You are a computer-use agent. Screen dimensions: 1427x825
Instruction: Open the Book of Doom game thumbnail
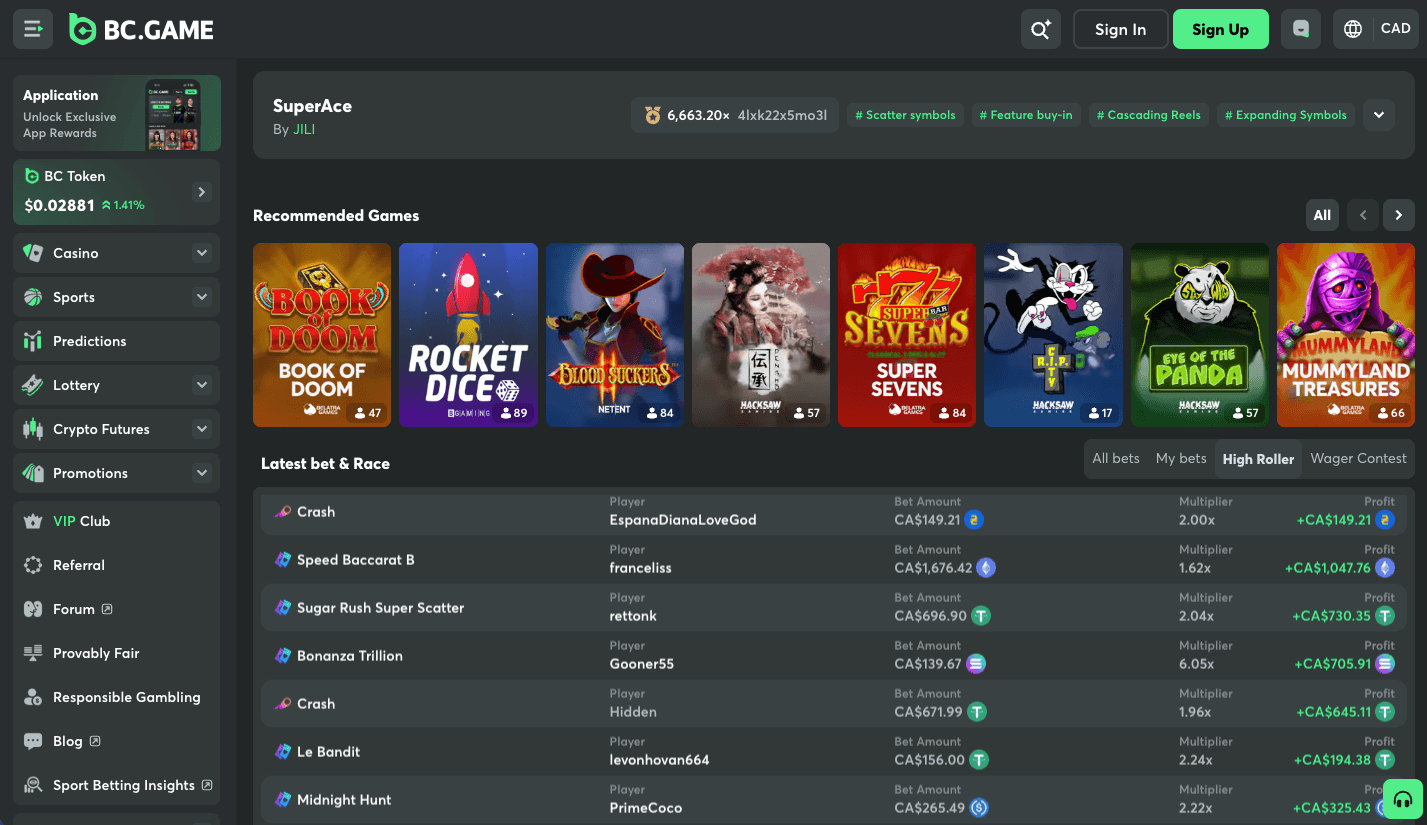322,335
